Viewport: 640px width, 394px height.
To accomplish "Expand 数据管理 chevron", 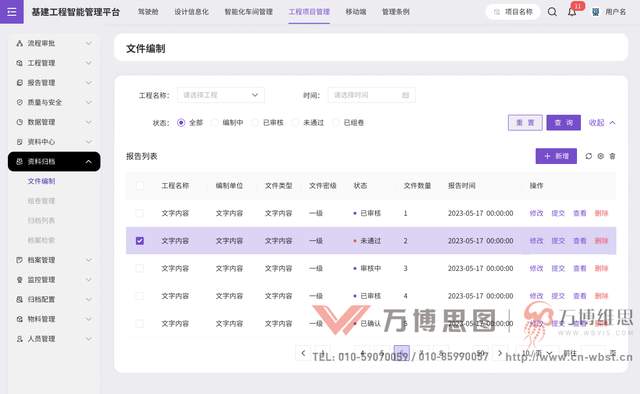I will [x=89, y=122].
